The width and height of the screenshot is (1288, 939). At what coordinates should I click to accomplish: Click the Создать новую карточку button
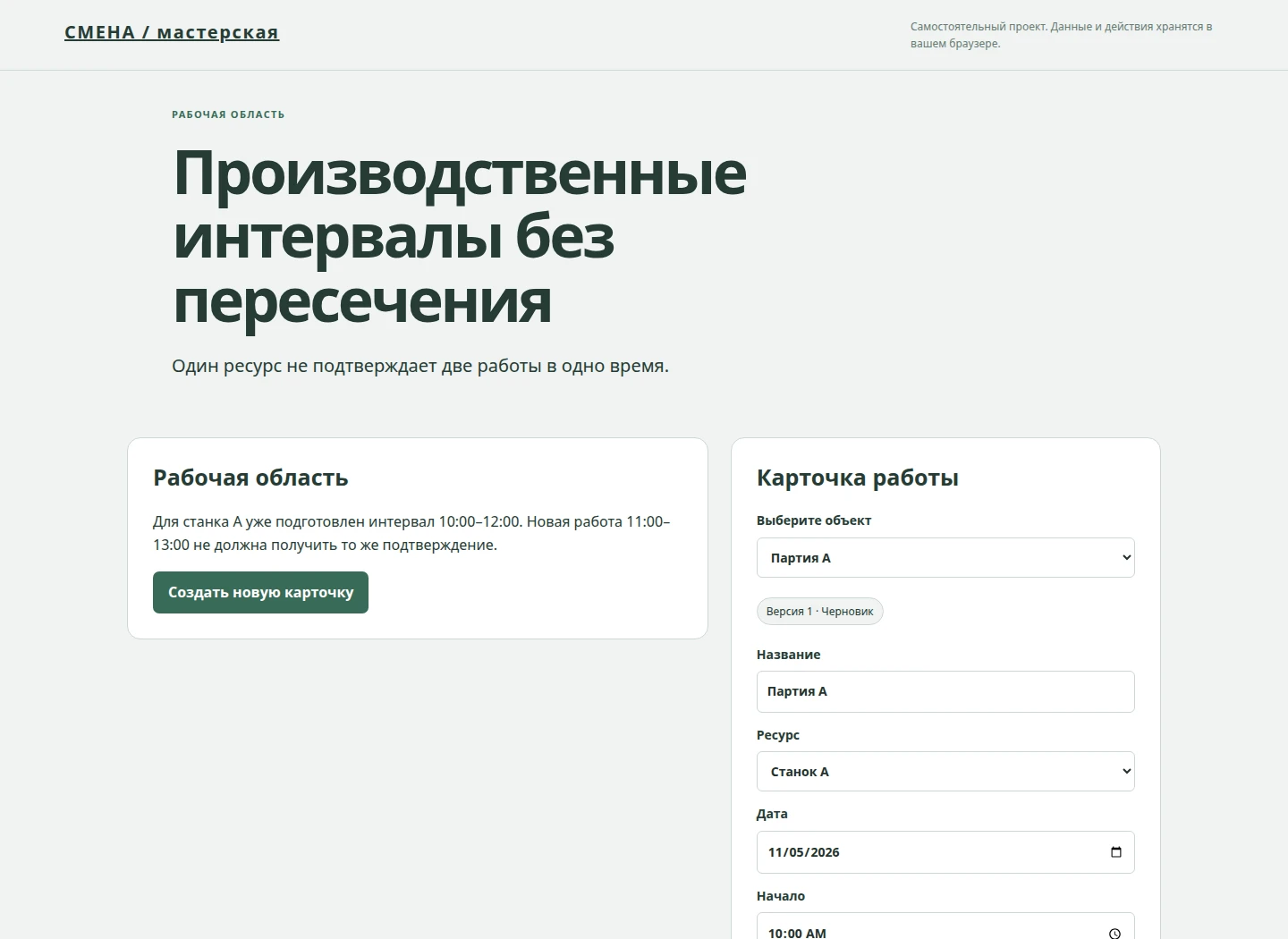coord(260,592)
